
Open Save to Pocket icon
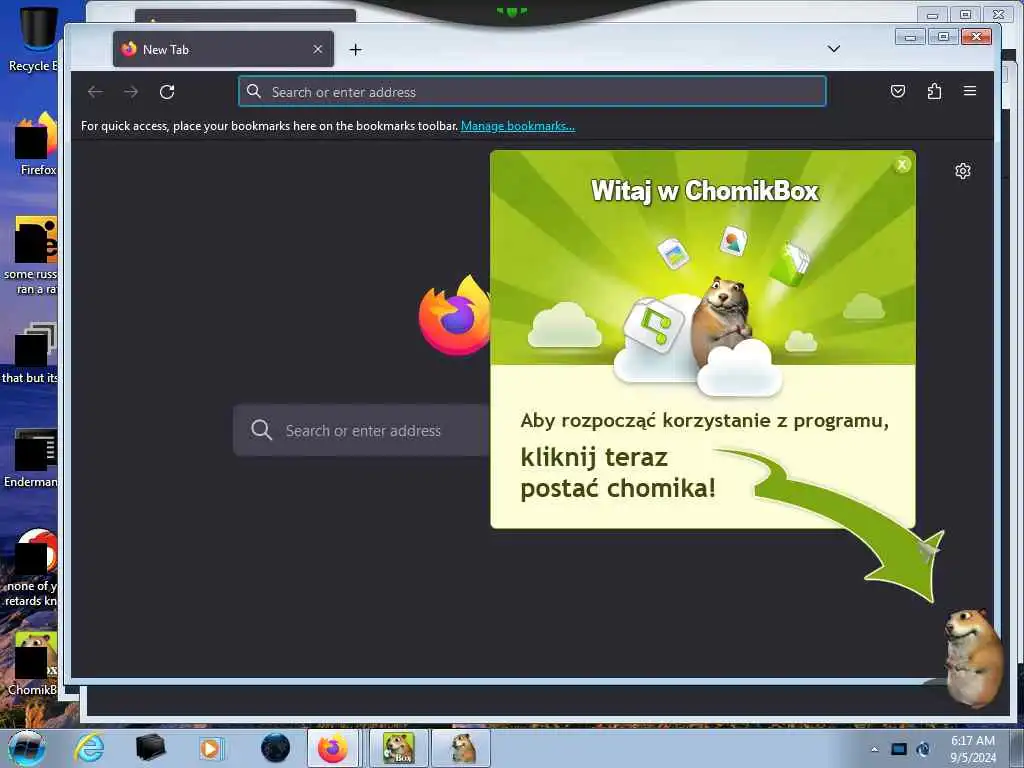[898, 91]
